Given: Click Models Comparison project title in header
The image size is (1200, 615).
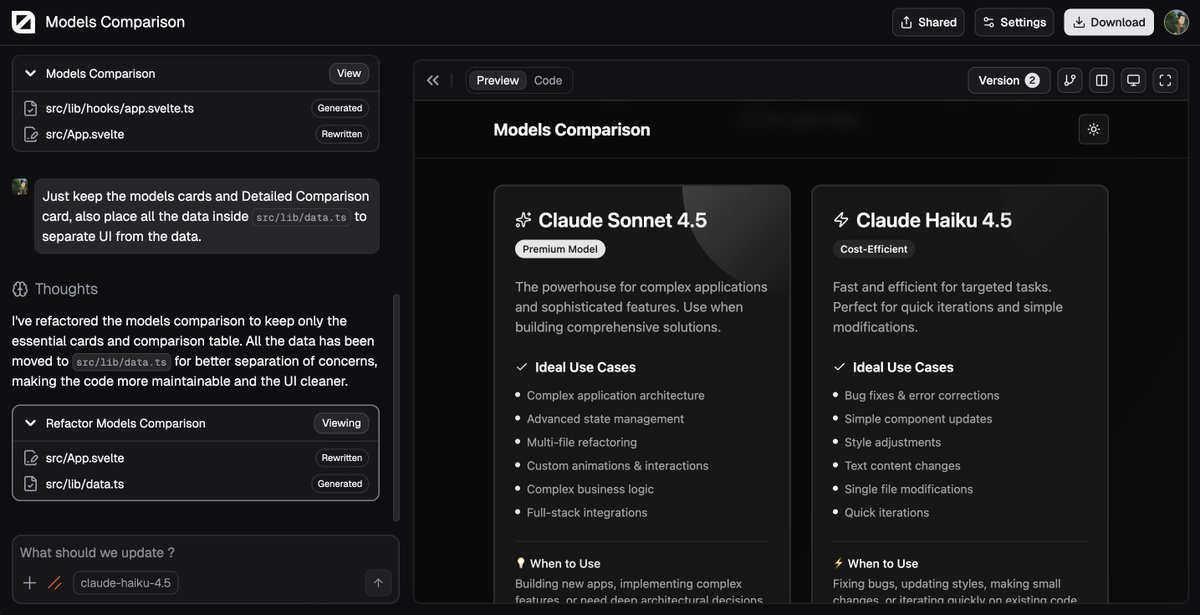Looking at the screenshot, I should click(x=115, y=22).
